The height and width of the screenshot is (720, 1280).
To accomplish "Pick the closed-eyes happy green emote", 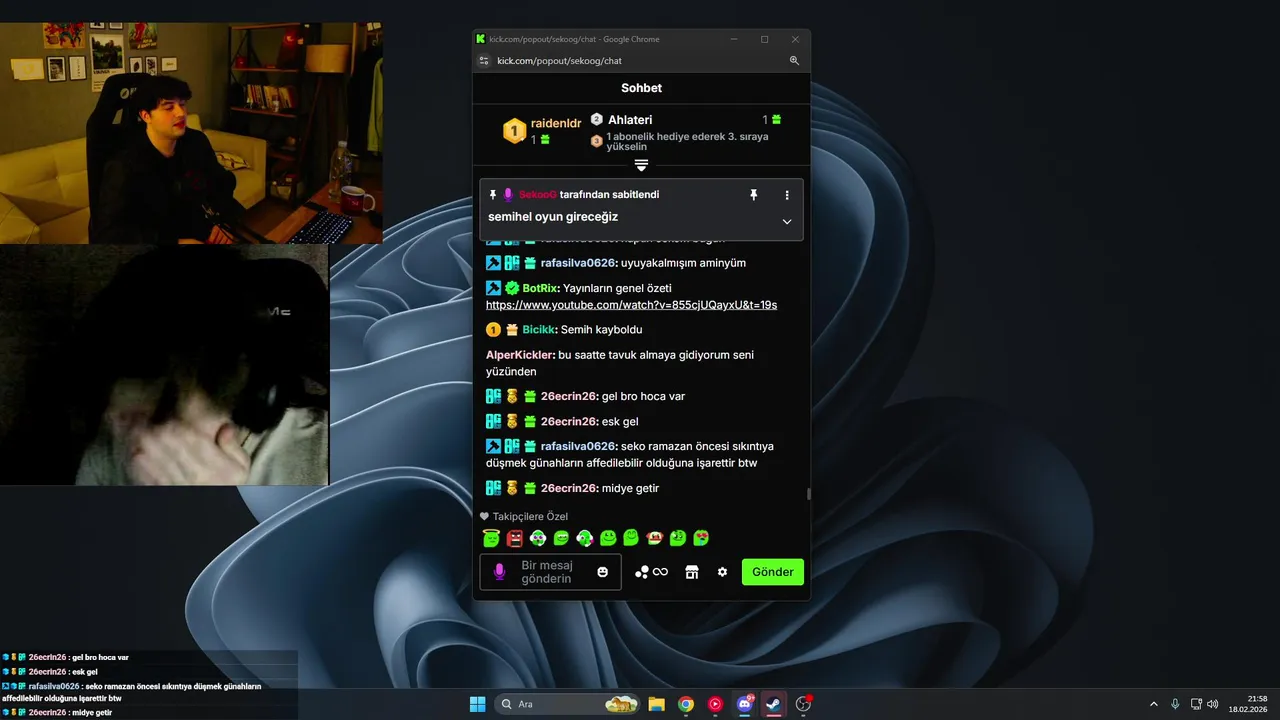I will (631, 538).
